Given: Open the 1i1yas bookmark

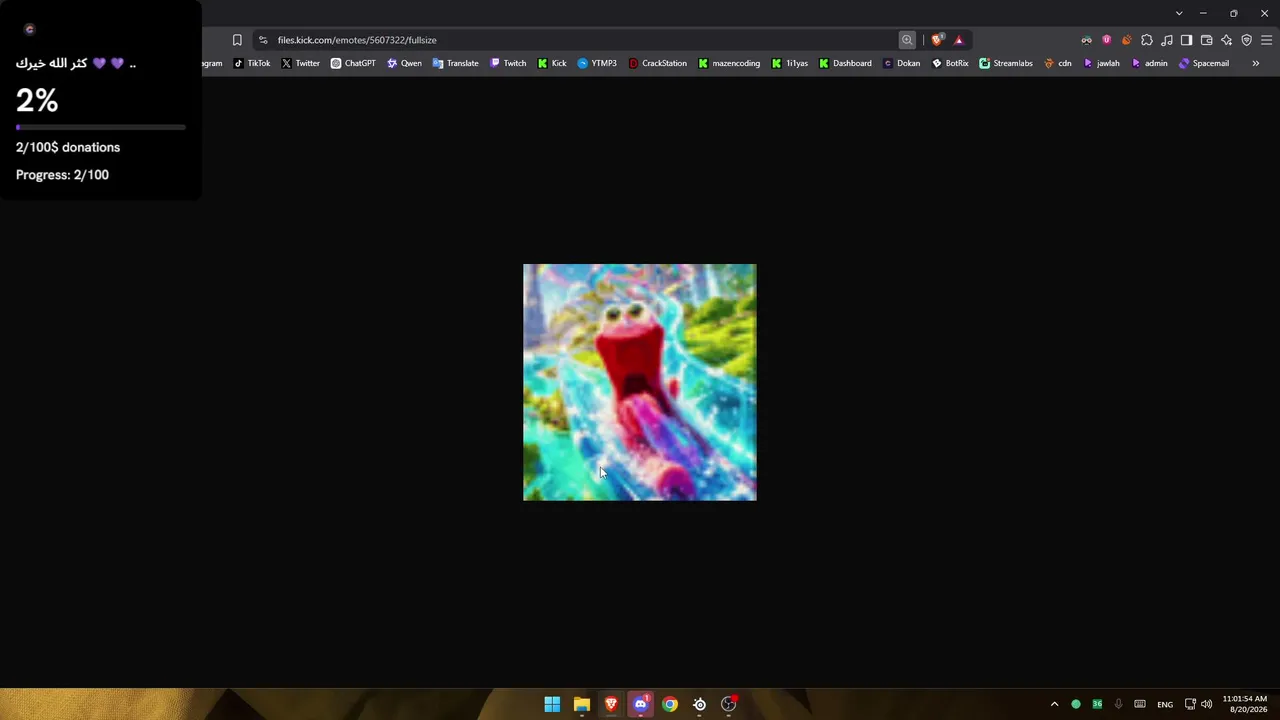Looking at the screenshot, I should point(790,63).
